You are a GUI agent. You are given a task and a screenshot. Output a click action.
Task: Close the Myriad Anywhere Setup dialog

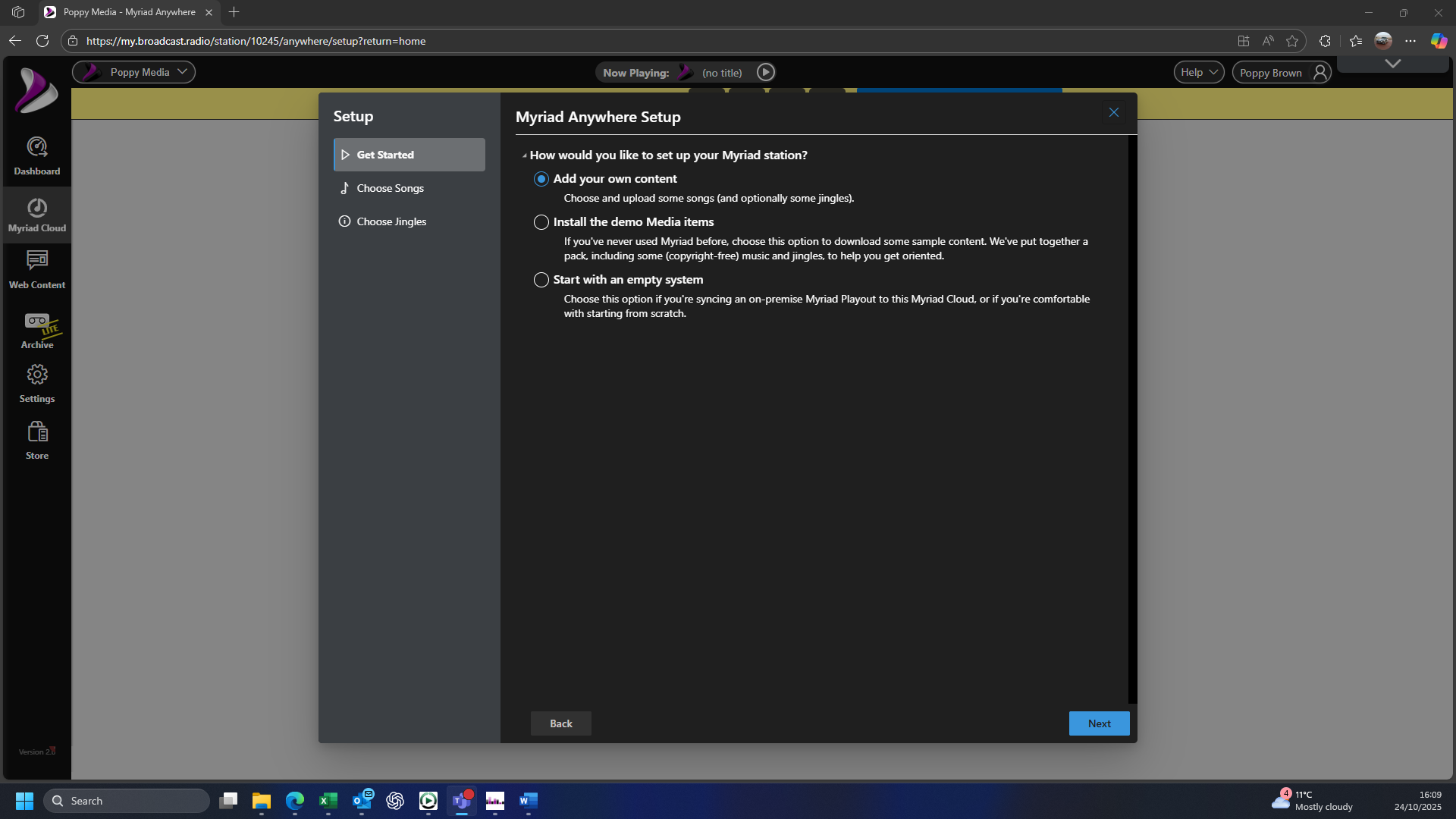coord(1113,112)
